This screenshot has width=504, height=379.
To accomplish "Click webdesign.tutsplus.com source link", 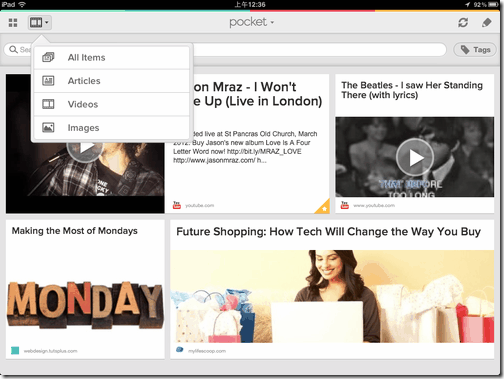I will [x=50, y=351].
